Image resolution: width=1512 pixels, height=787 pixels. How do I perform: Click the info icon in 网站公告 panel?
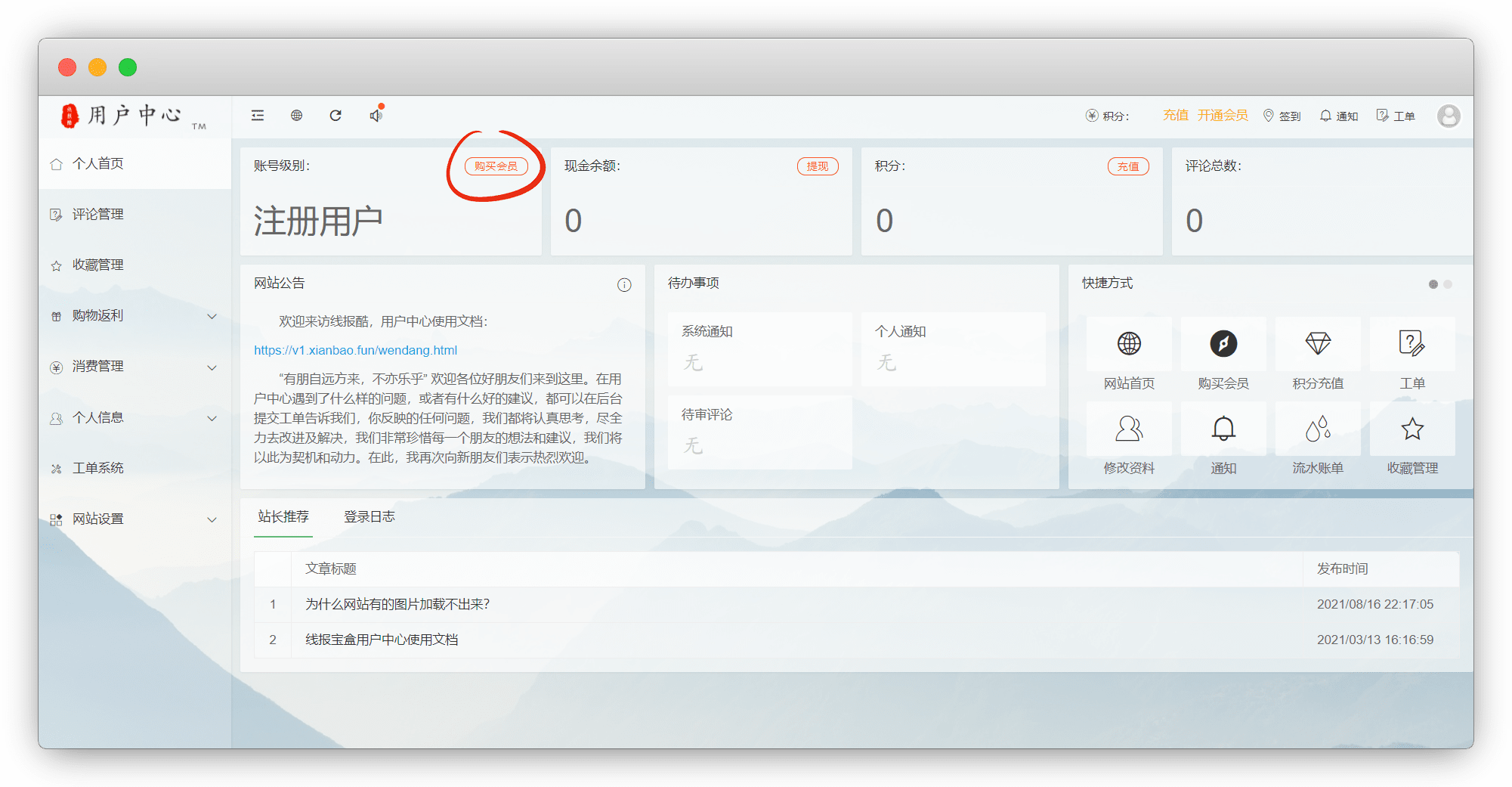(624, 285)
